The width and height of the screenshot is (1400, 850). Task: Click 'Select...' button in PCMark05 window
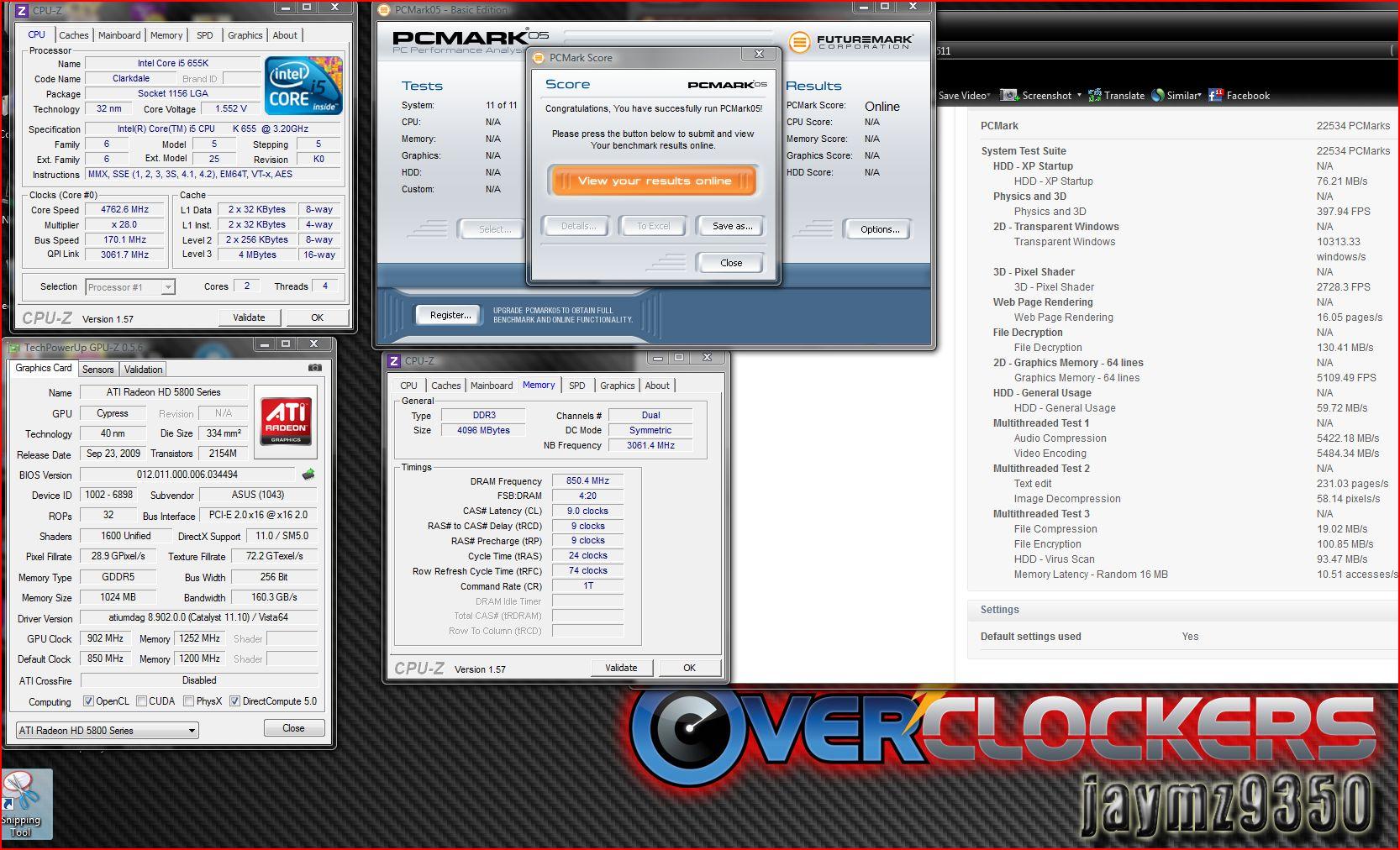click(494, 229)
